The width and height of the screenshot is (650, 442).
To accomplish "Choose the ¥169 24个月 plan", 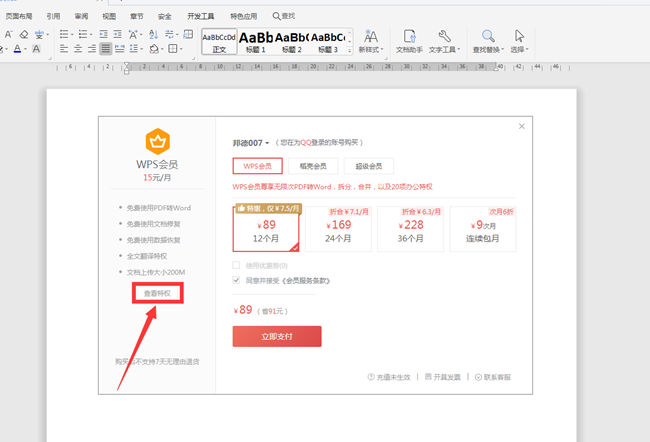I will click(x=338, y=229).
